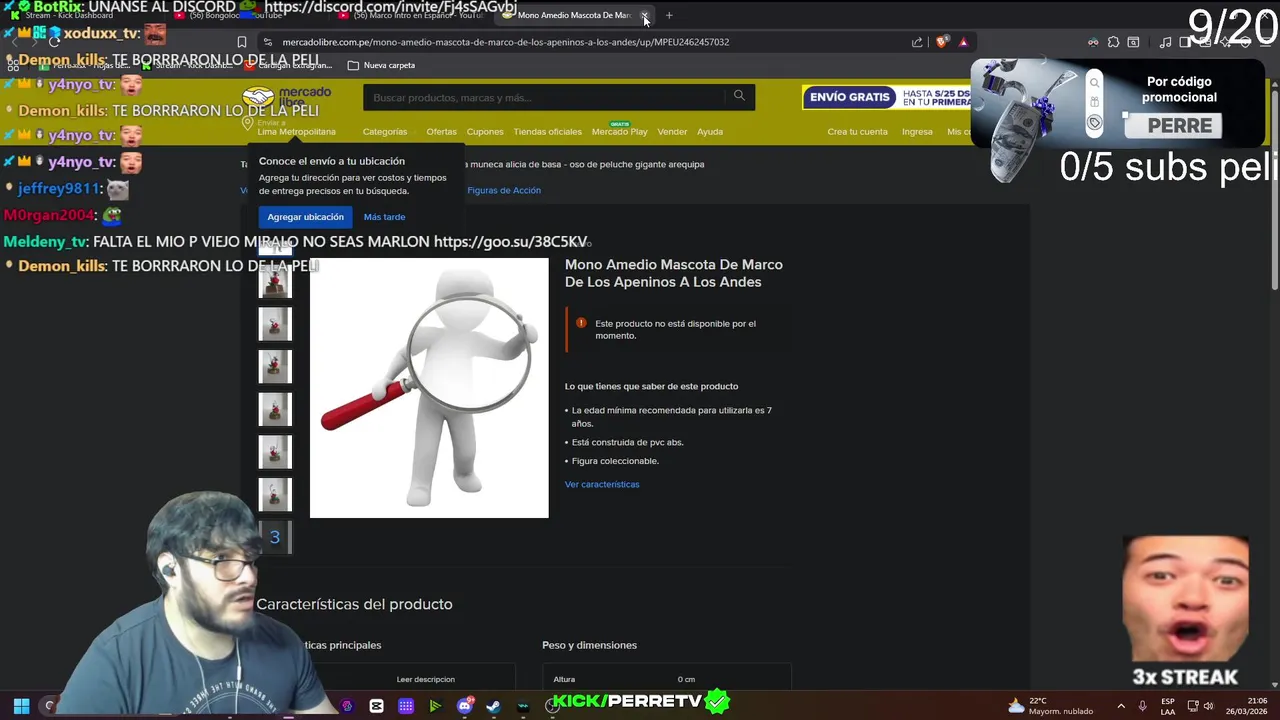
Task: Open the Figuras de Acción breadcrumb link
Action: point(504,190)
